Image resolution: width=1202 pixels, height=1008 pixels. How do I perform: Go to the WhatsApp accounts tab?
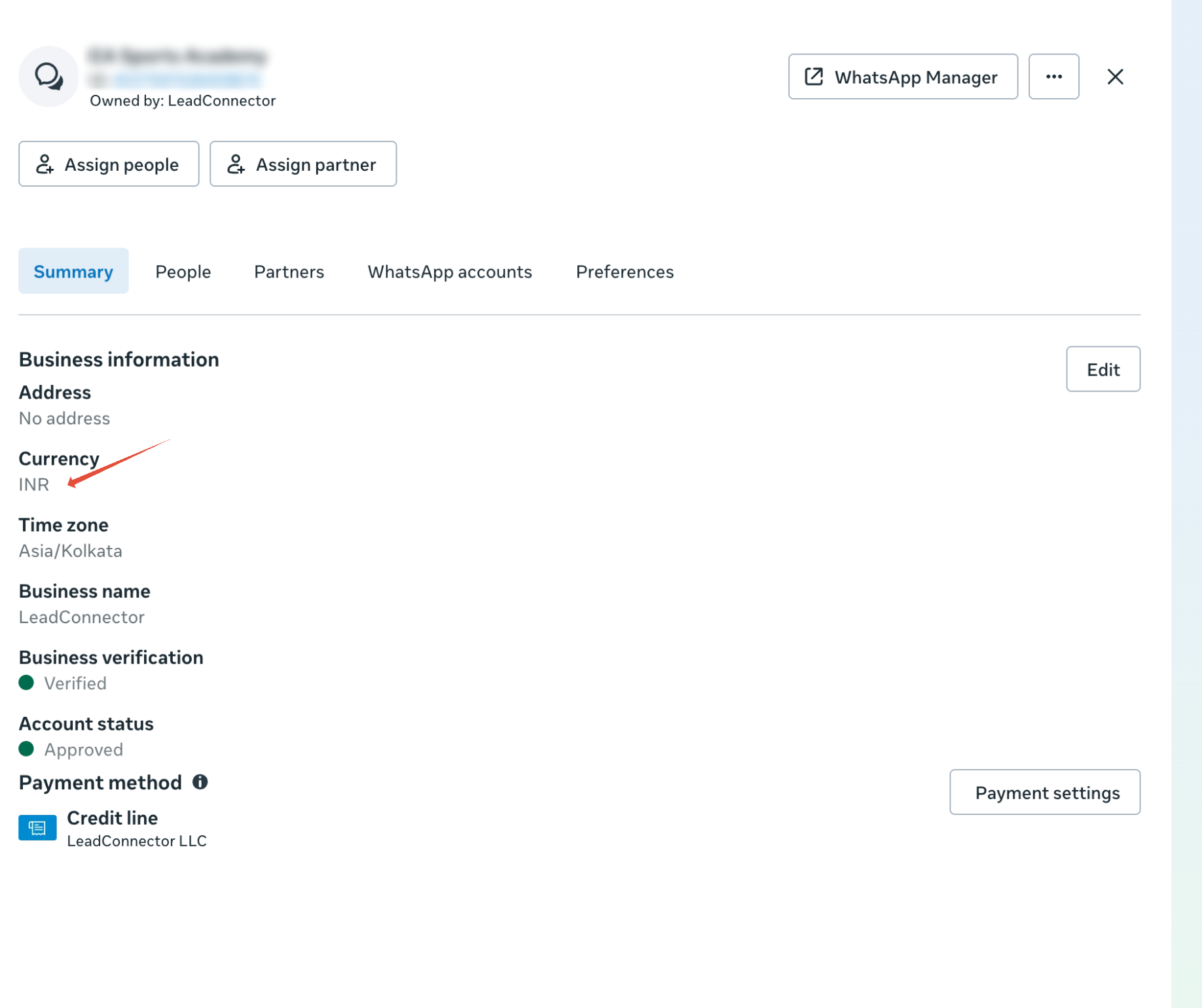click(450, 271)
